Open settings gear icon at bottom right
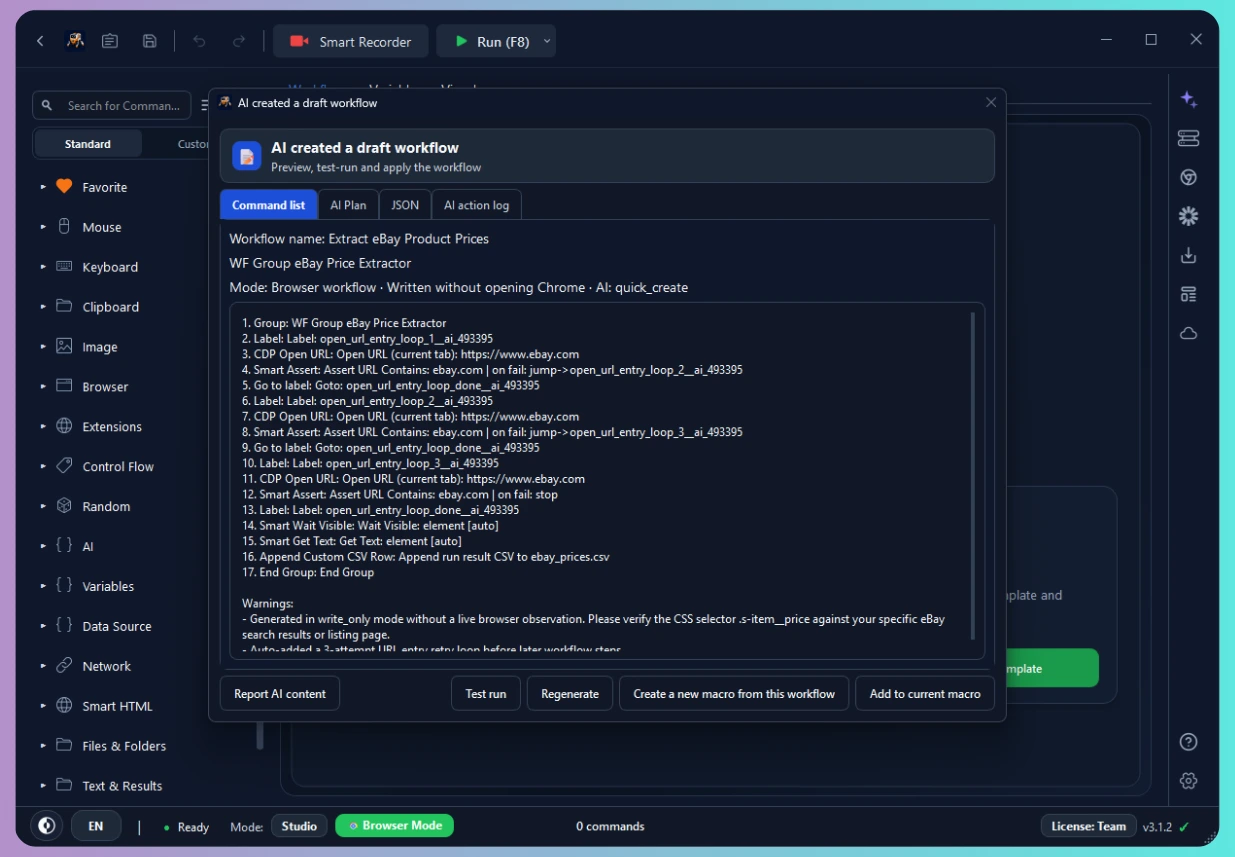The height and width of the screenshot is (857, 1235). click(x=1188, y=780)
